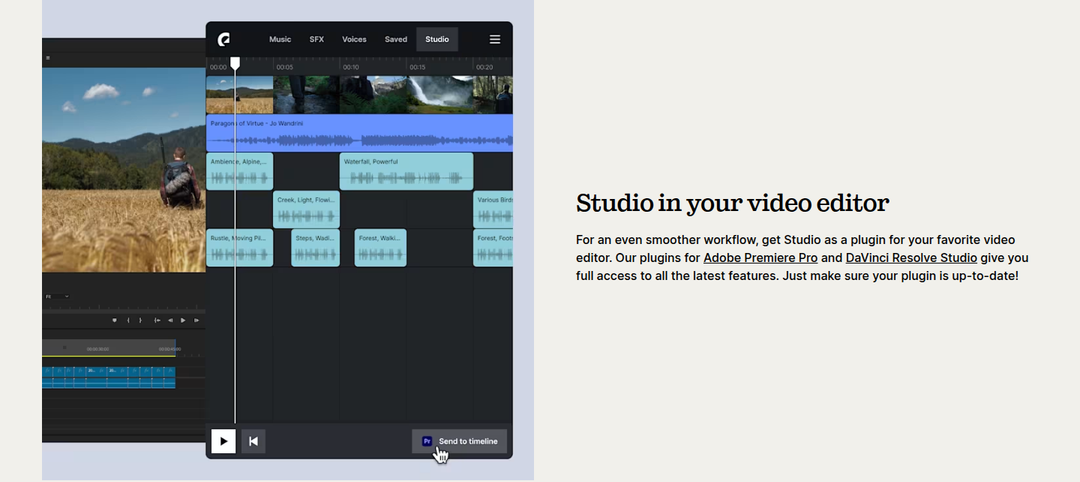
Task: Switch to the SFX tab
Action: 317,39
